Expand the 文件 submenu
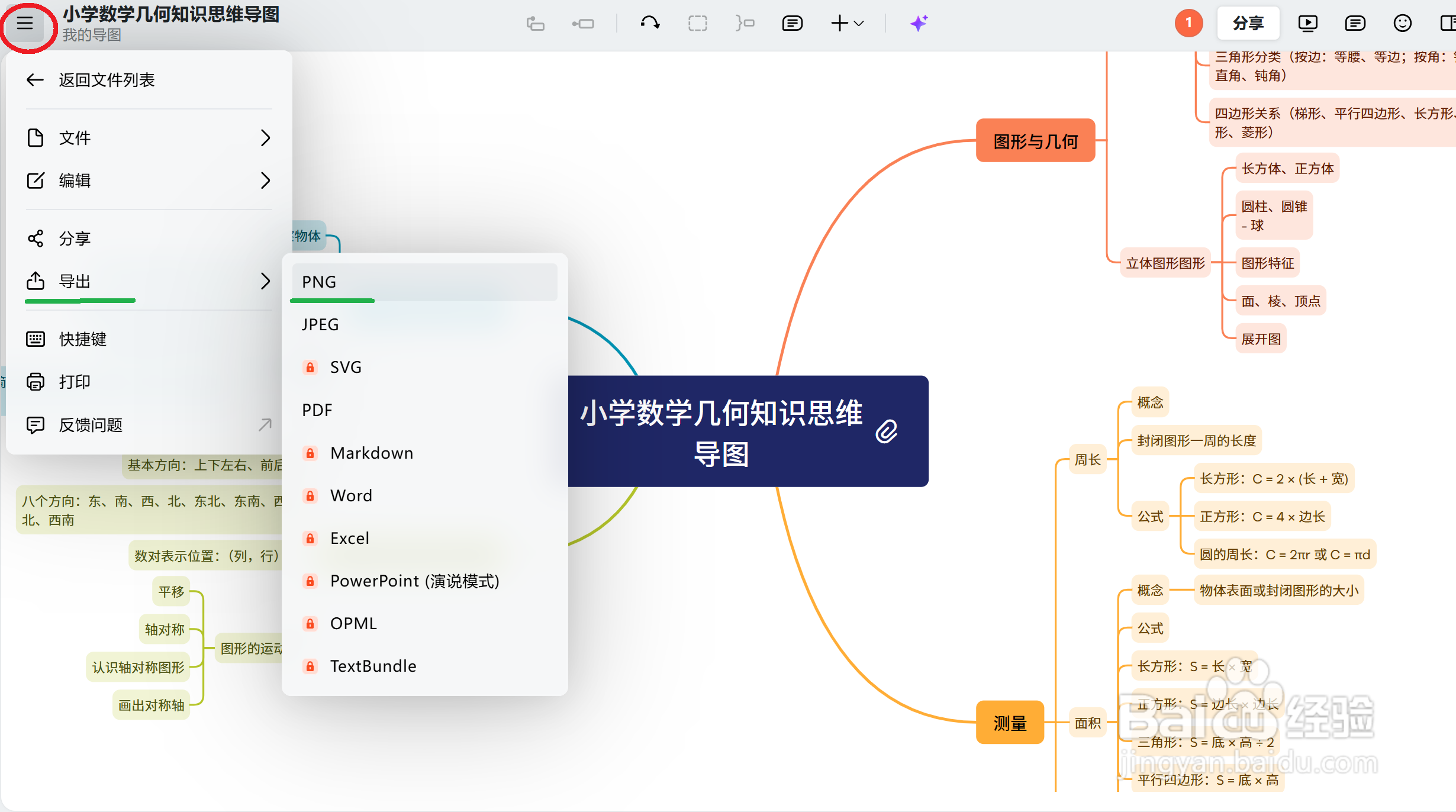Screen dimensions: 1456x812 click(x=148, y=137)
